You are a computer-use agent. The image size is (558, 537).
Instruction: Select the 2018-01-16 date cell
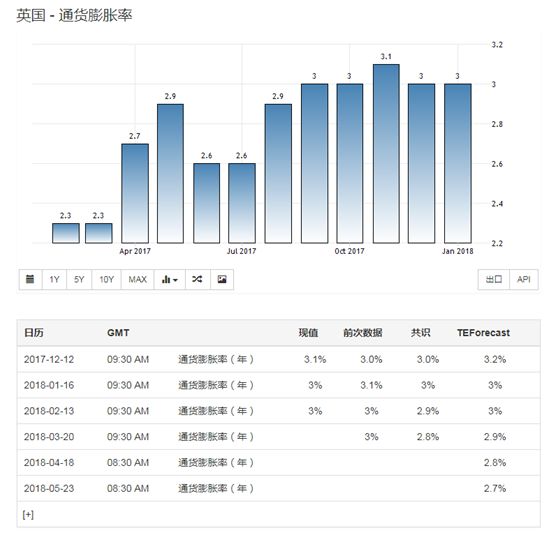click(49, 385)
